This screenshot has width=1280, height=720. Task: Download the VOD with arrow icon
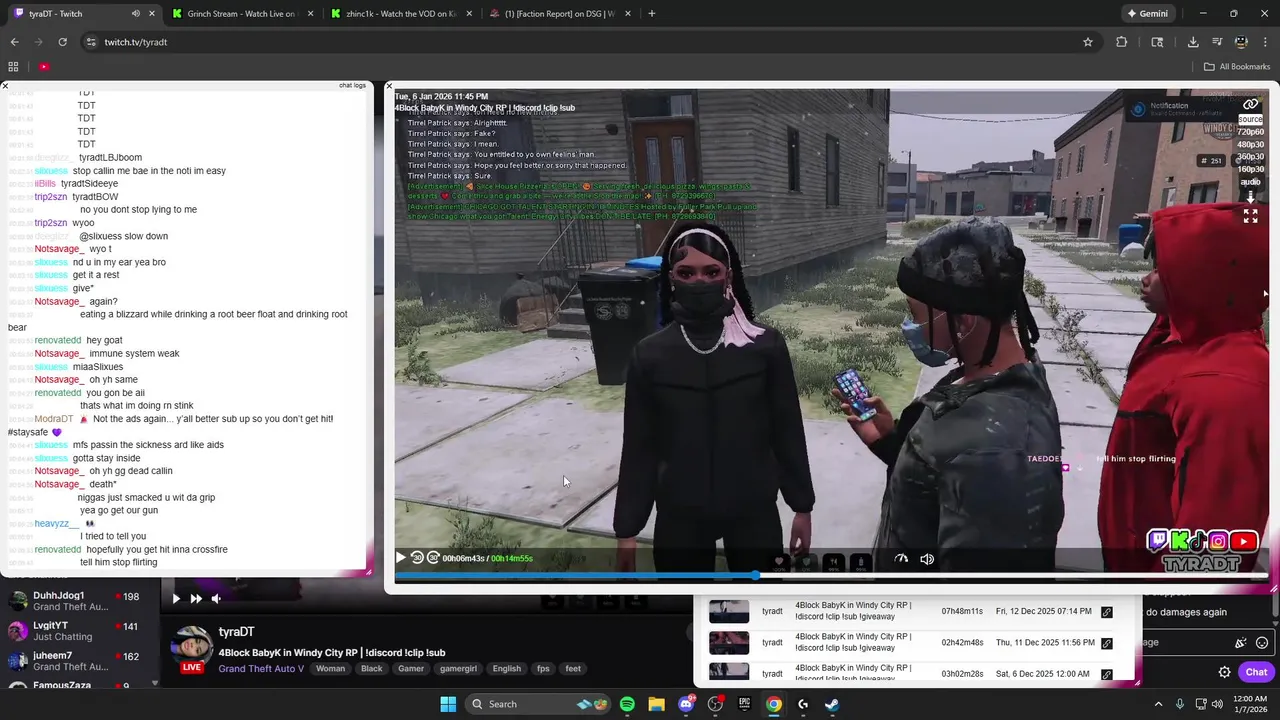(1250, 198)
